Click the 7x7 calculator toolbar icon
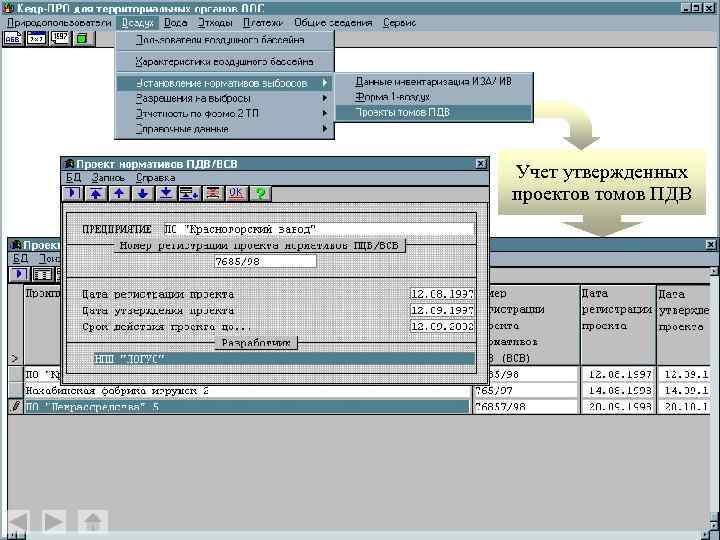Image resolution: width=720 pixels, height=540 pixels. 36,39
